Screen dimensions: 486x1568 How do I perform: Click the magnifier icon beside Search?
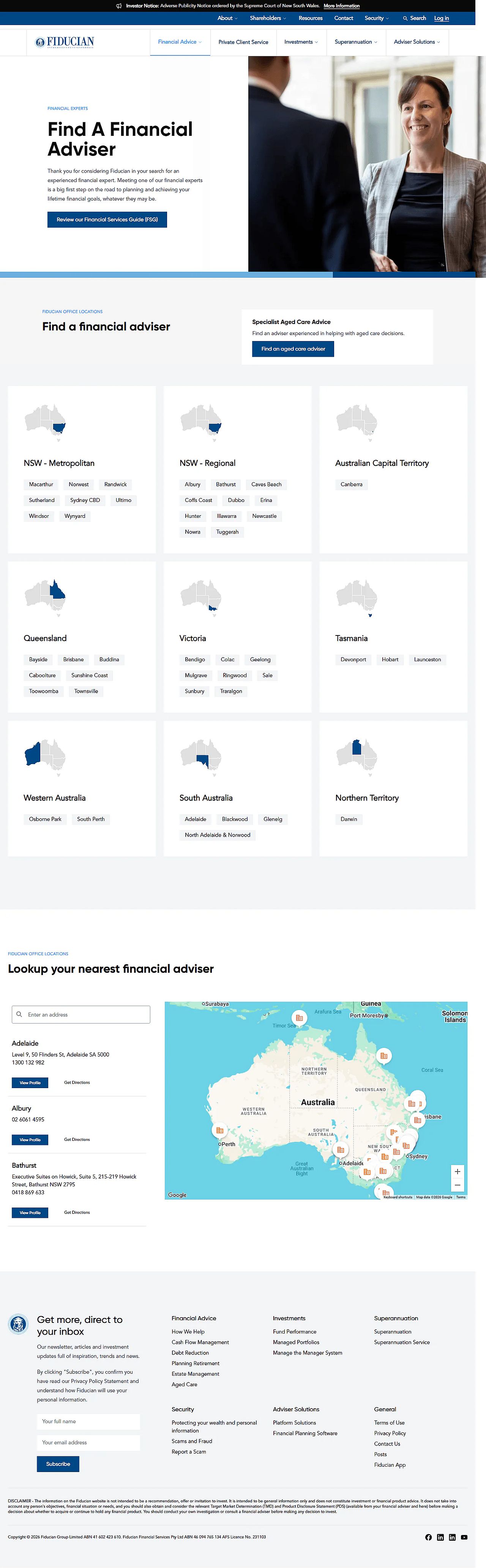click(x=405, y=18)
